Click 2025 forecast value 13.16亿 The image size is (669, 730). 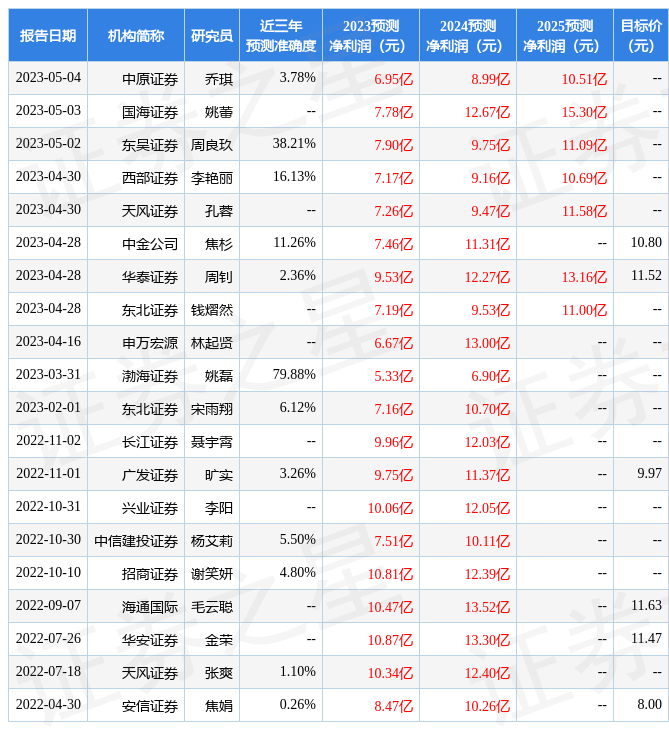click(x=584, y=277)
